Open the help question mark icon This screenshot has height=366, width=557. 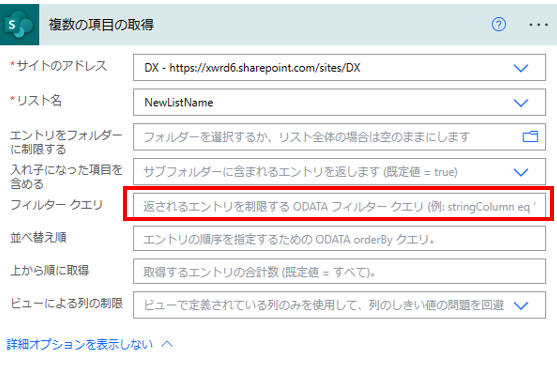coord(499,25)
